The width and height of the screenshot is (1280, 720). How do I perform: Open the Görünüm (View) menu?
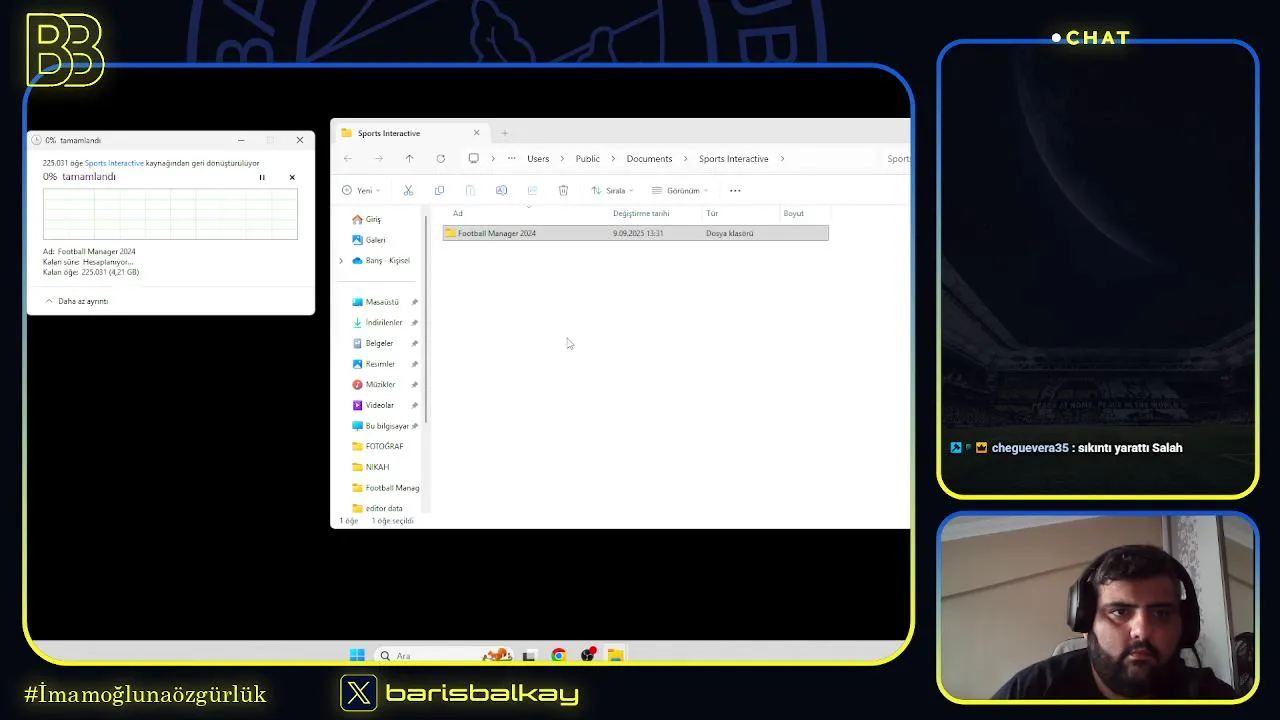[680, 191]
